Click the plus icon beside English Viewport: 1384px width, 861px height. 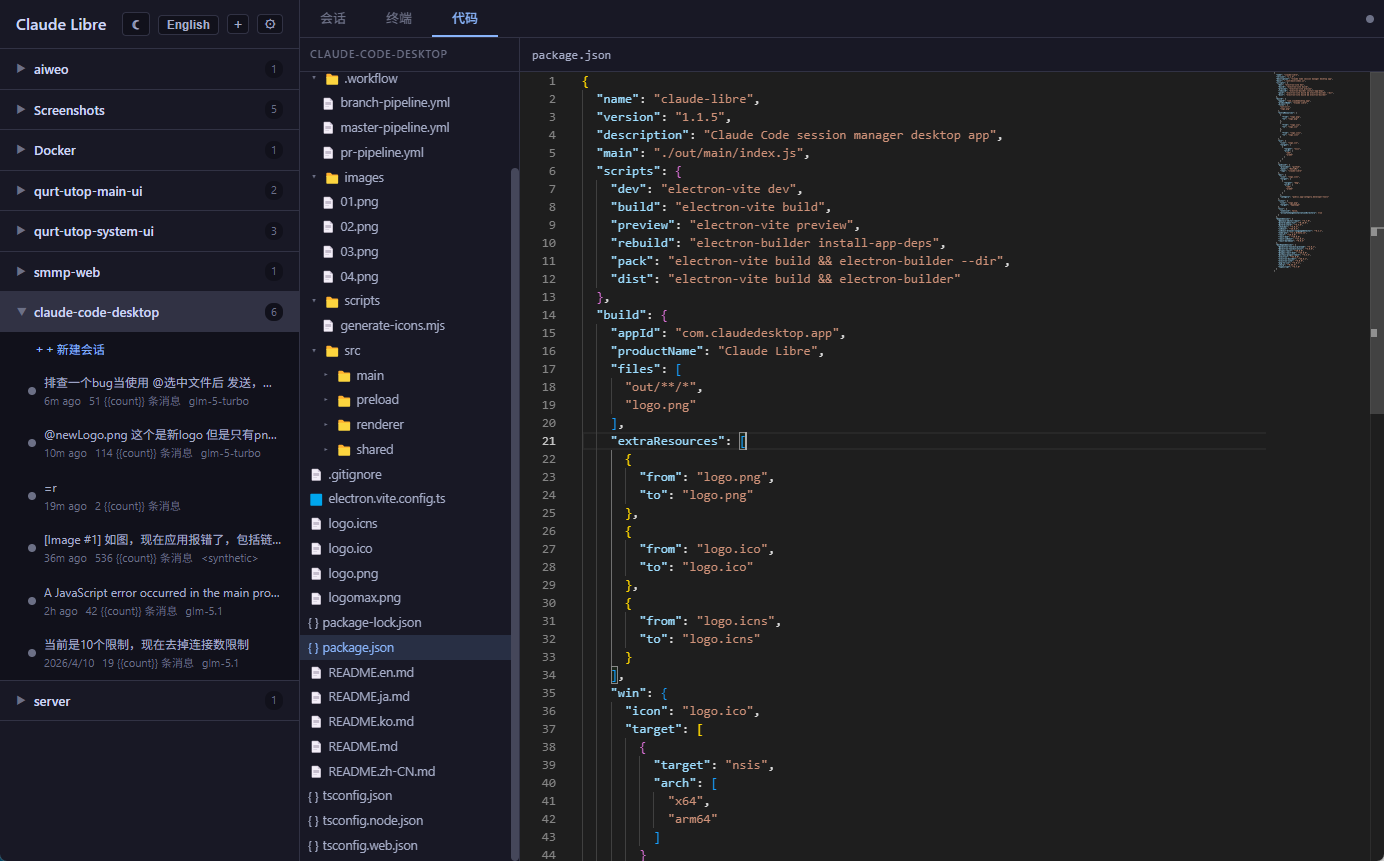coord(238,24)
